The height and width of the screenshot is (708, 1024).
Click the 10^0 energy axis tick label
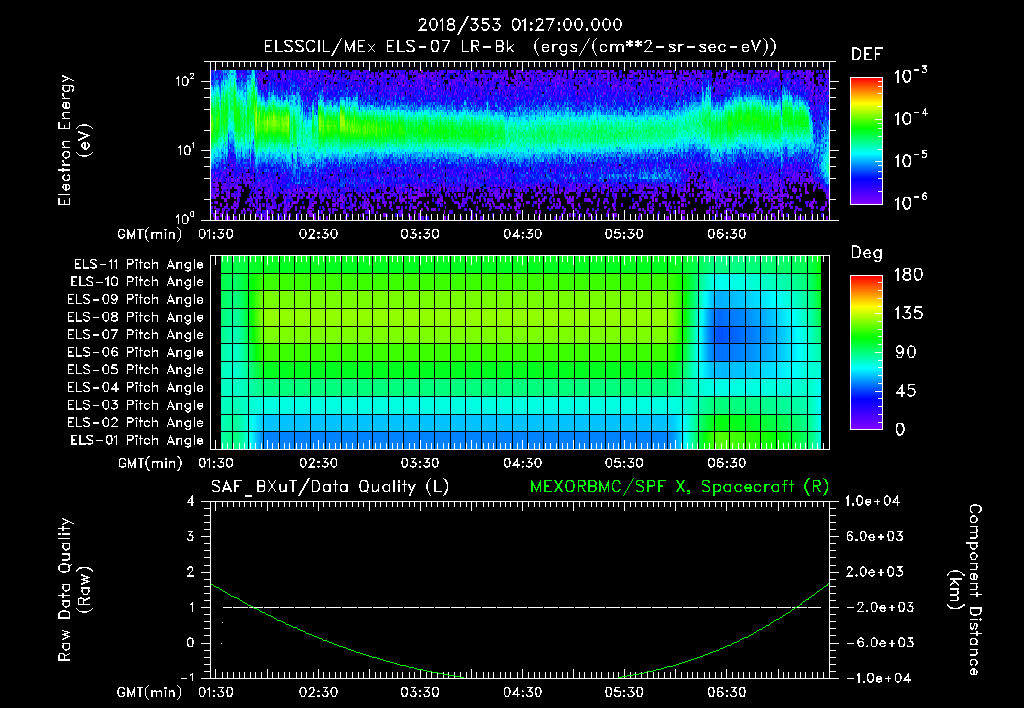pos(185,217)
